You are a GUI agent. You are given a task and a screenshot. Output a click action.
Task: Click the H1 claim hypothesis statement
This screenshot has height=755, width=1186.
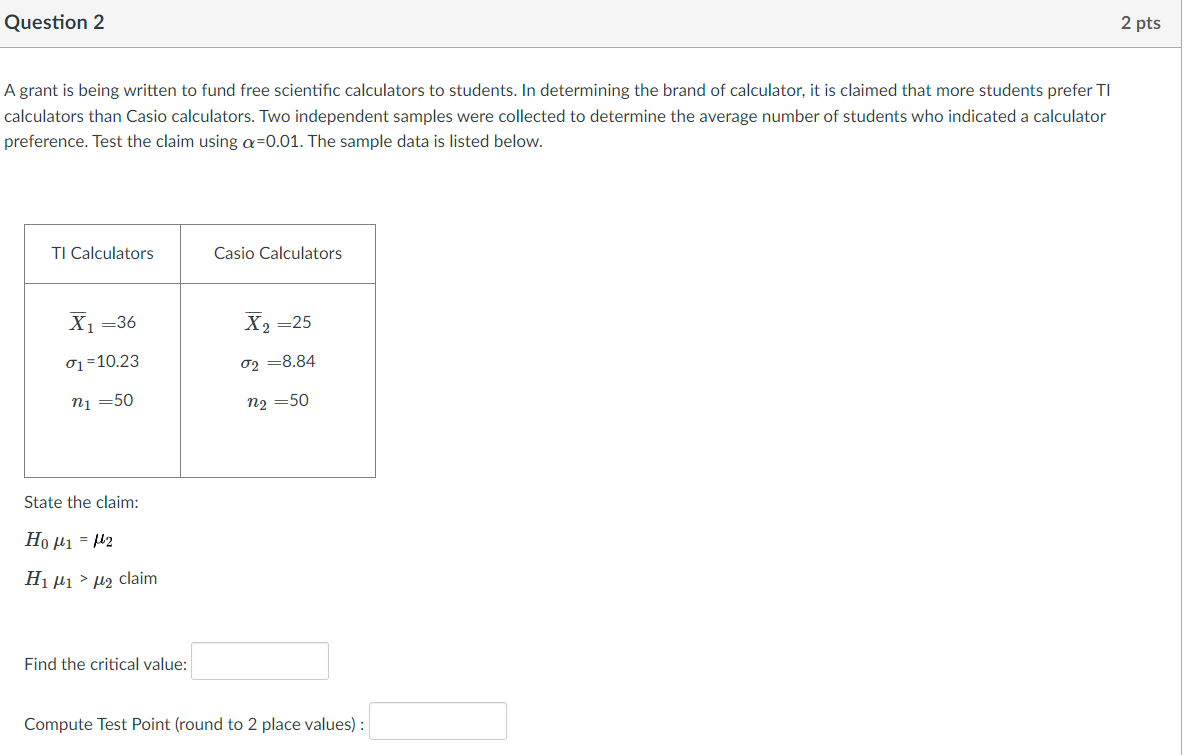(x=90, y=577)
